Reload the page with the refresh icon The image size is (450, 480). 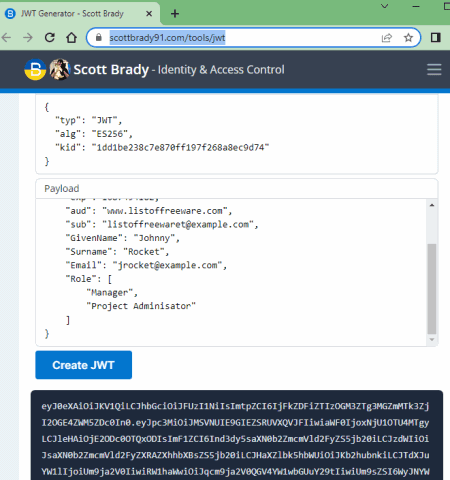50,38
